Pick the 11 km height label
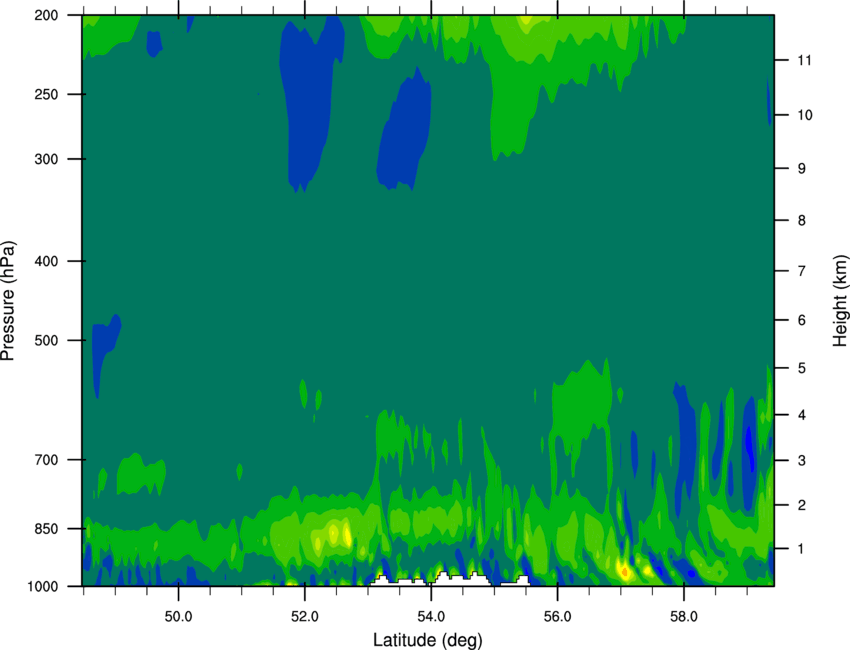 point(804,60)
